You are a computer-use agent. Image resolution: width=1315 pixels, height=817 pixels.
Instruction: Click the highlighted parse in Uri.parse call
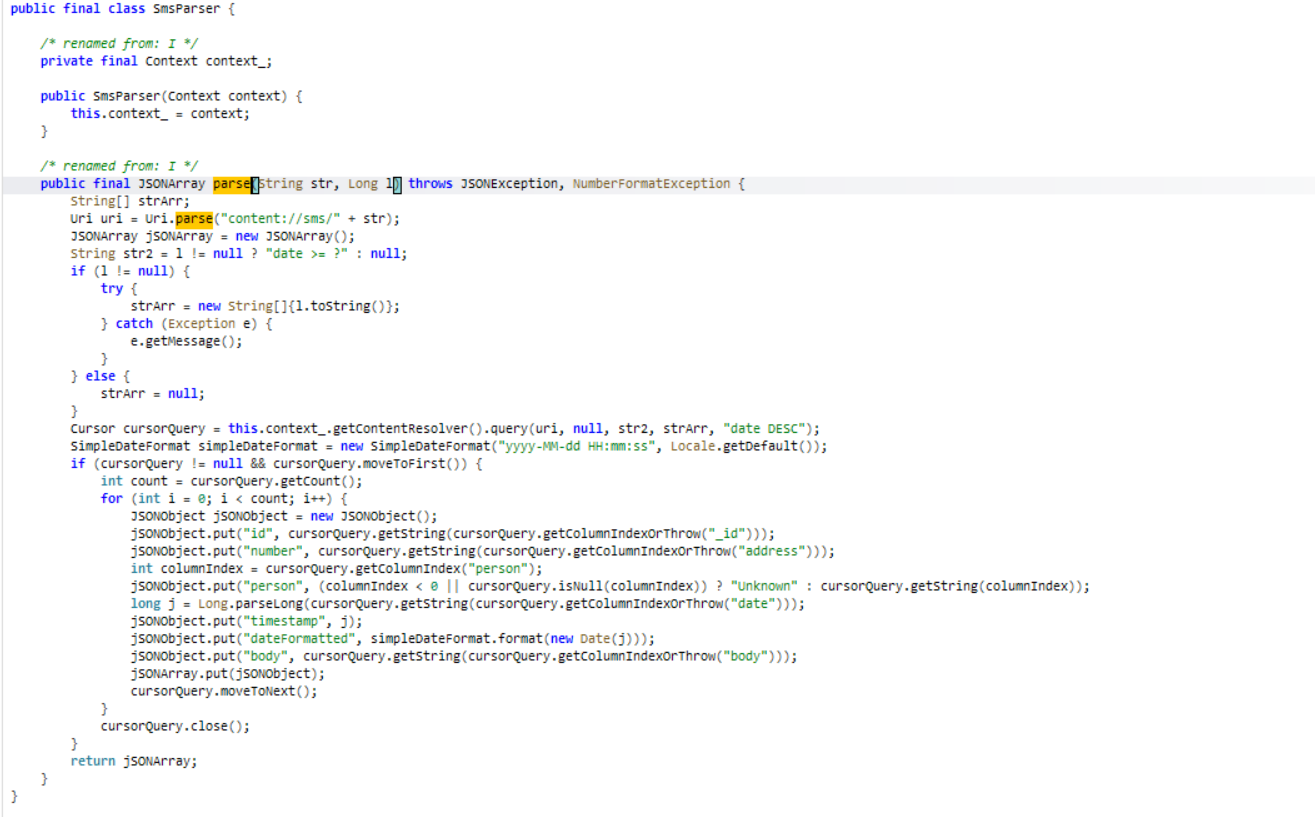point(194,219)
